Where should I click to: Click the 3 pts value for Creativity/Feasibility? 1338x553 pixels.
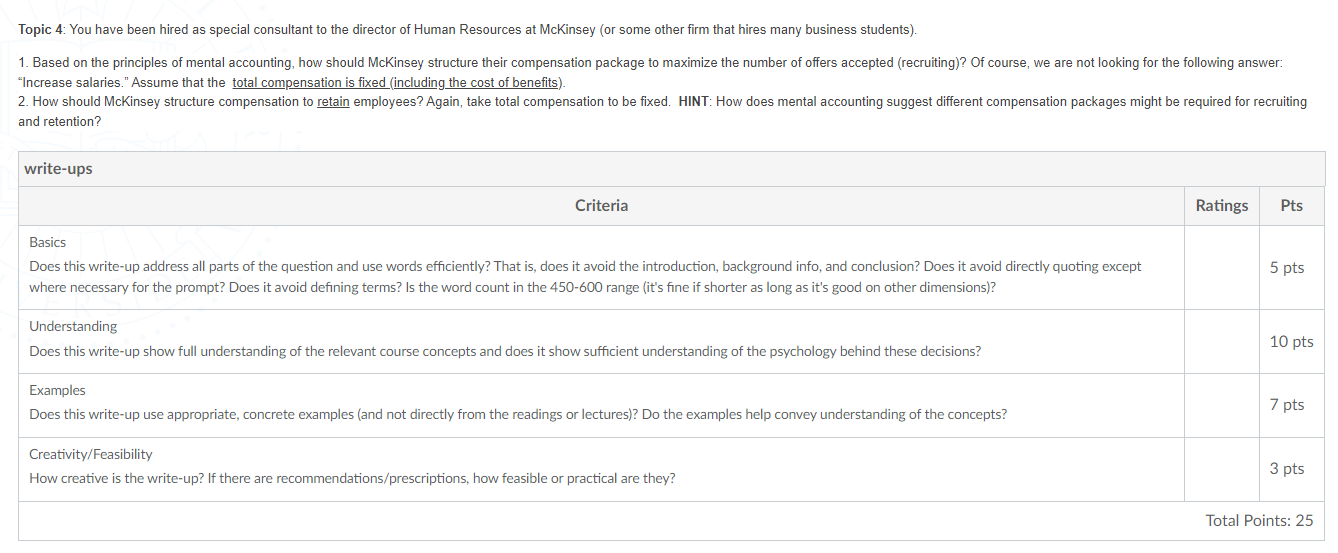tap(1287, 468)
